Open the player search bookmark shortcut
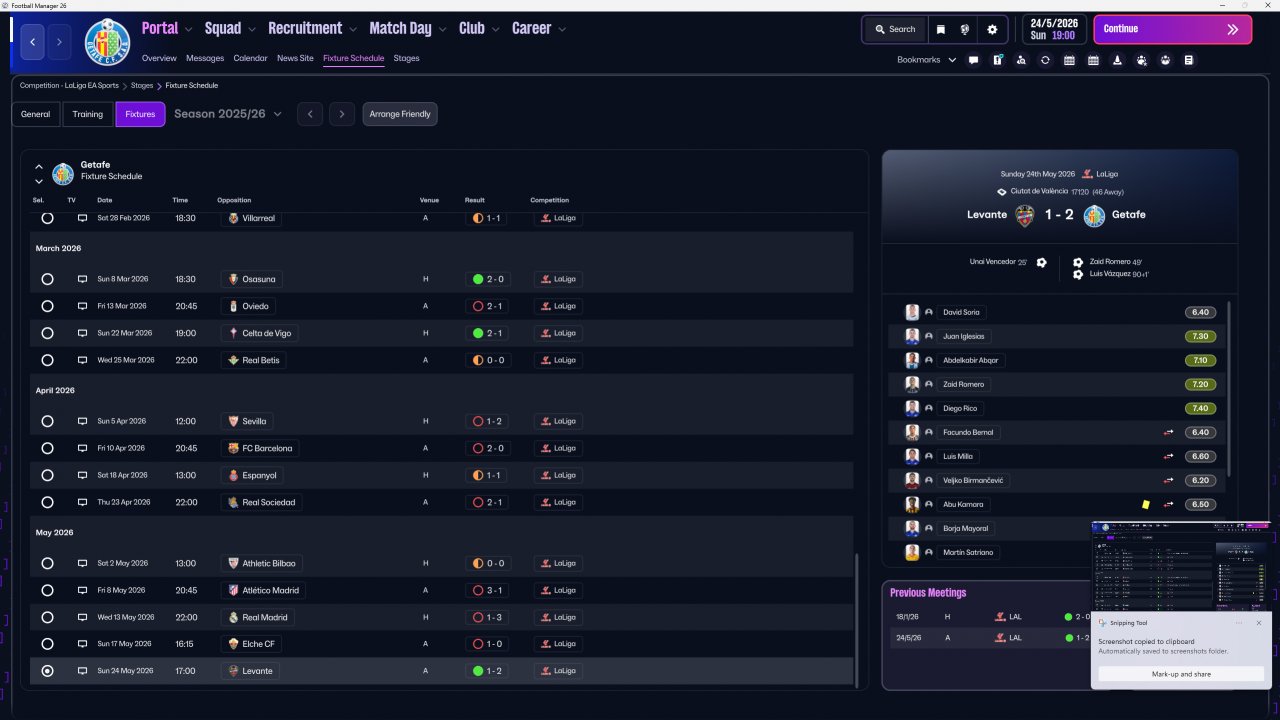Image resolution: width=1280 pixels, height=720 pixels. pos(1021,60)
